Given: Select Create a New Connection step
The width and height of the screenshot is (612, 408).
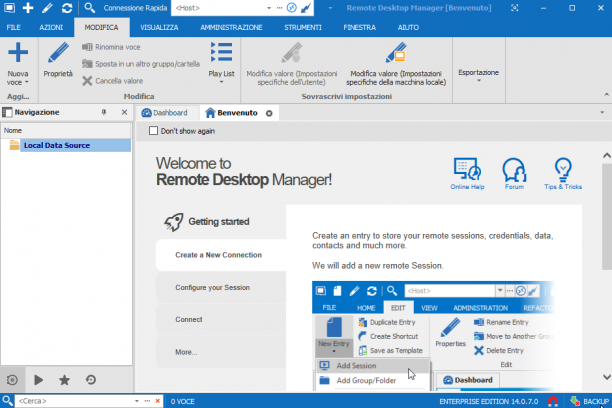Looking at the screenshot, I should point(221,255).
